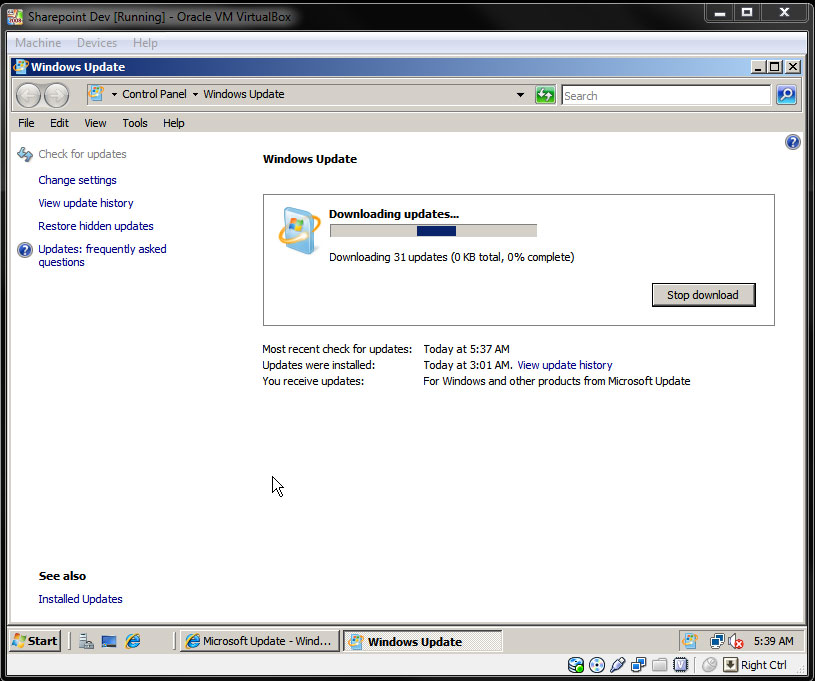Click the Windows Update title bar icon
This screenshot has height=681, width=815.
20,67
